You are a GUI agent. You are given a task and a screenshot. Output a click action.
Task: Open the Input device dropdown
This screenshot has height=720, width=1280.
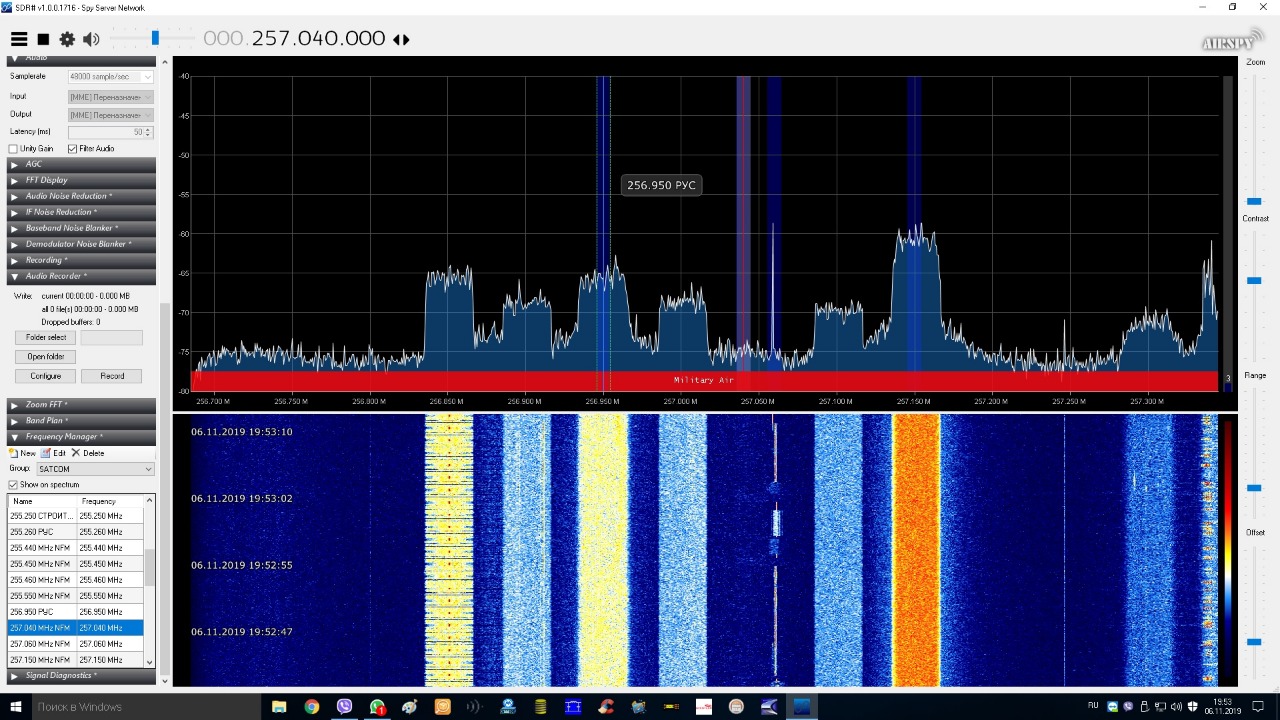click(x=111, y=97)
